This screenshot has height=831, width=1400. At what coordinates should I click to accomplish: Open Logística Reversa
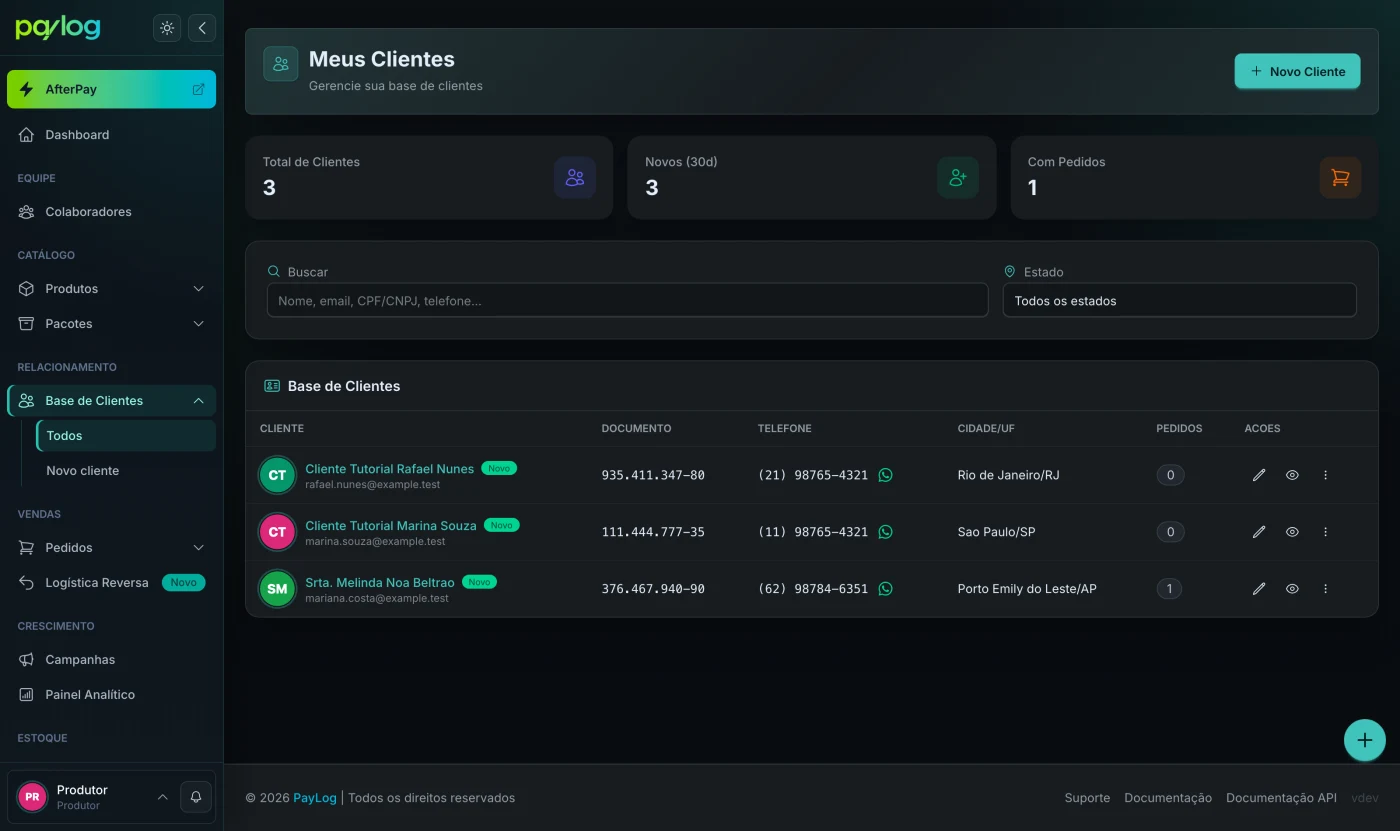[111, 583]
